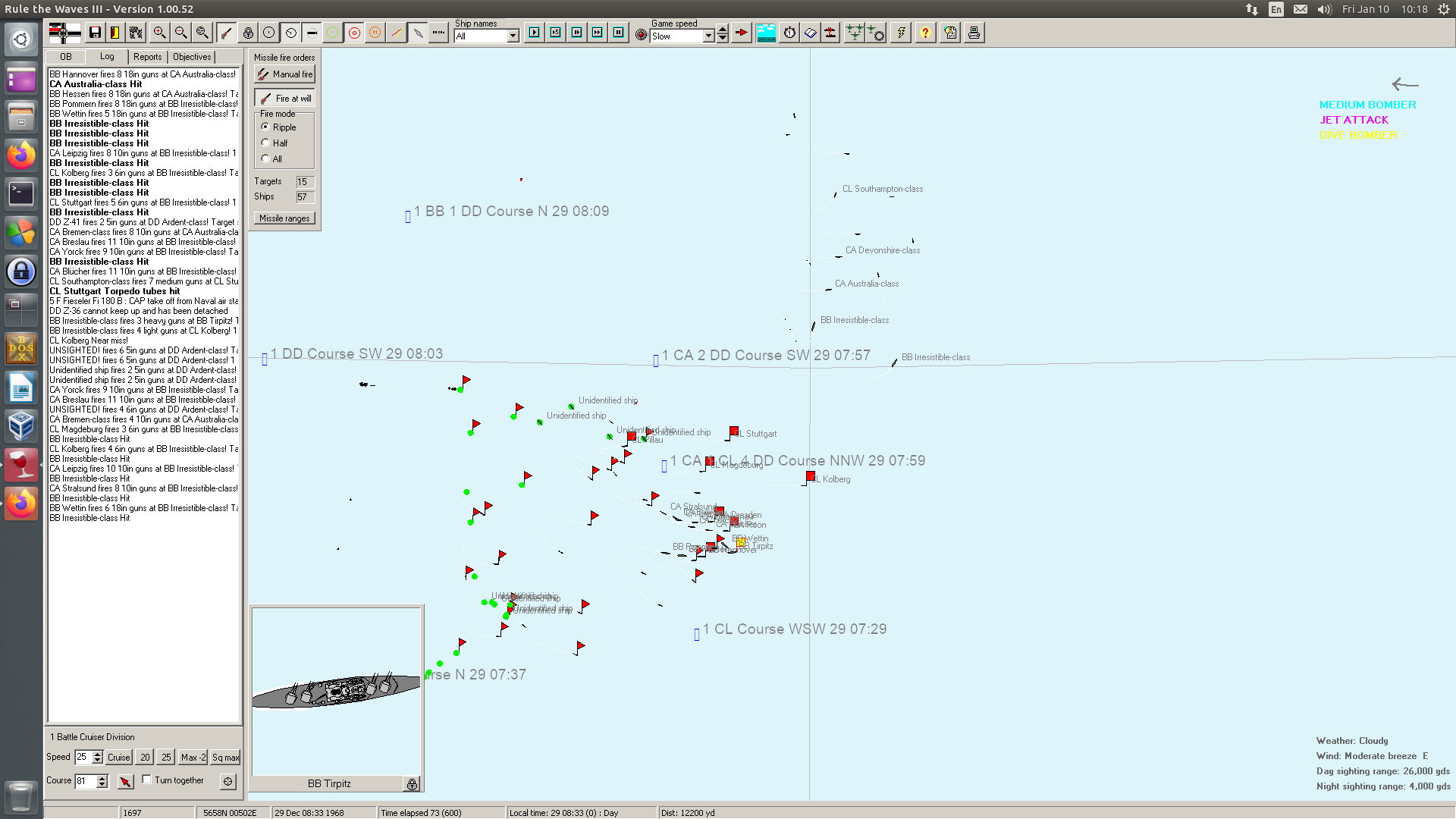Select the Half fire mode
Screen dimensions: 1456x819
click(x=265, y=143)
